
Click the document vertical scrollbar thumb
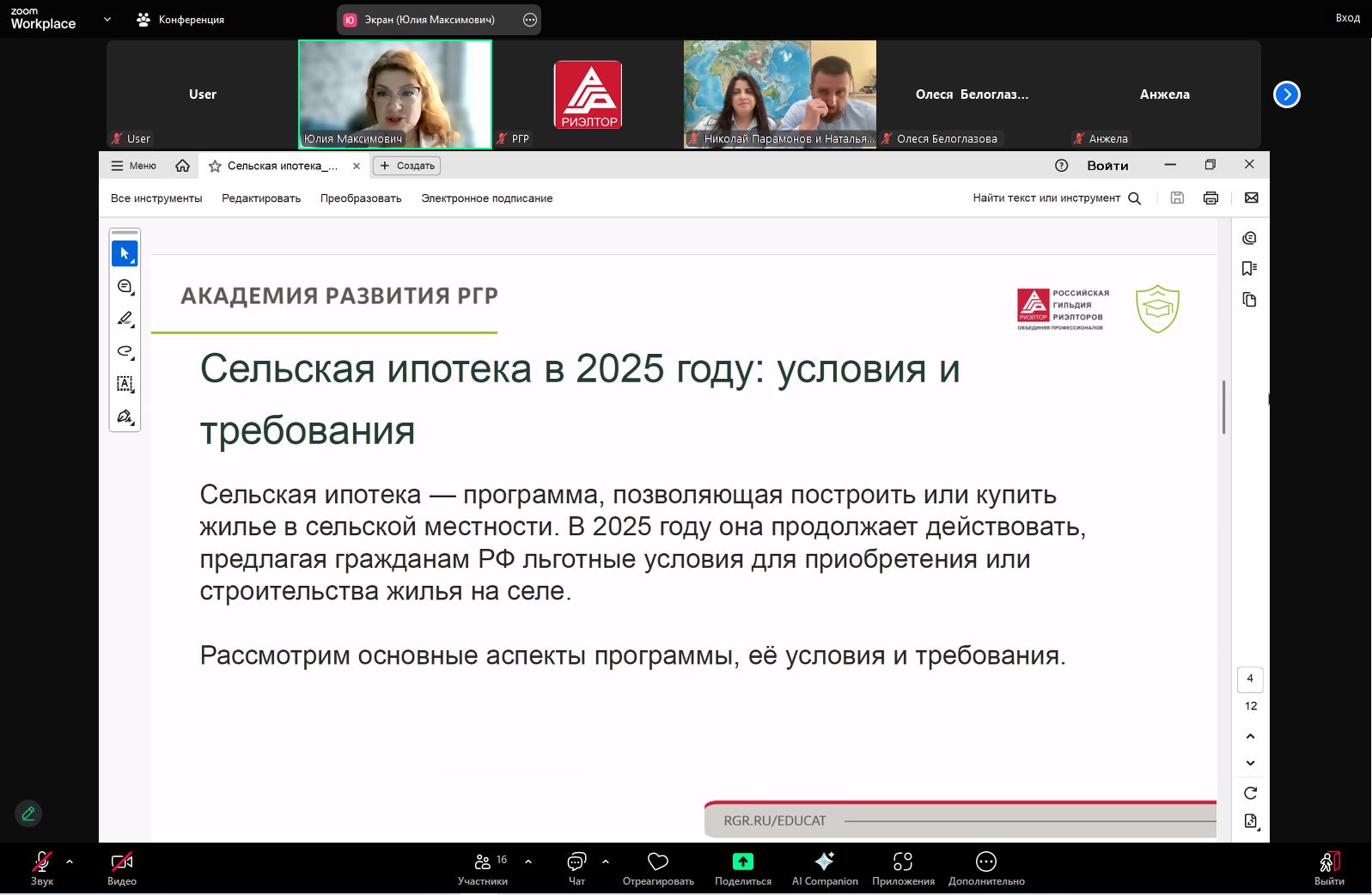(1223, 407)
